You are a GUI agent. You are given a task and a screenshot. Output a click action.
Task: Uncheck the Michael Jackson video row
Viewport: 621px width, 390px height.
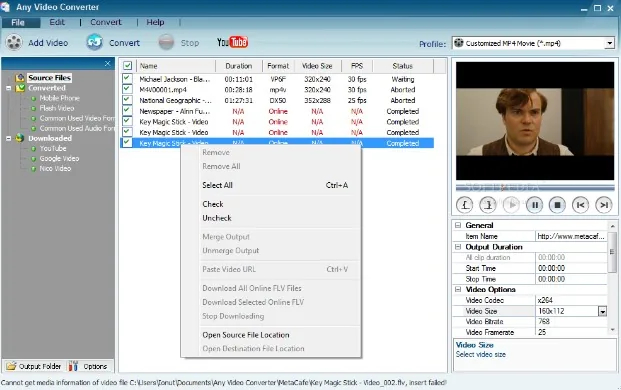click(127, 78)
